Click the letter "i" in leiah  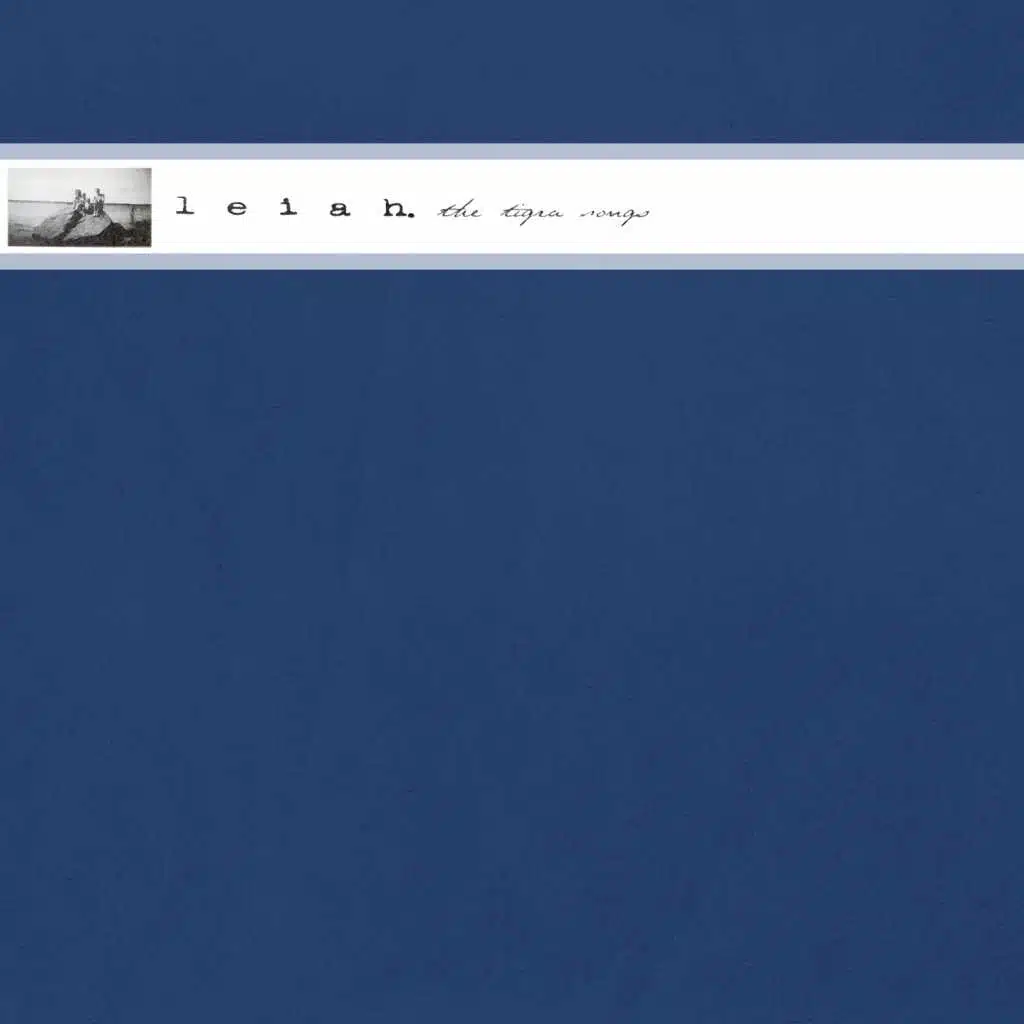[288, 208]
